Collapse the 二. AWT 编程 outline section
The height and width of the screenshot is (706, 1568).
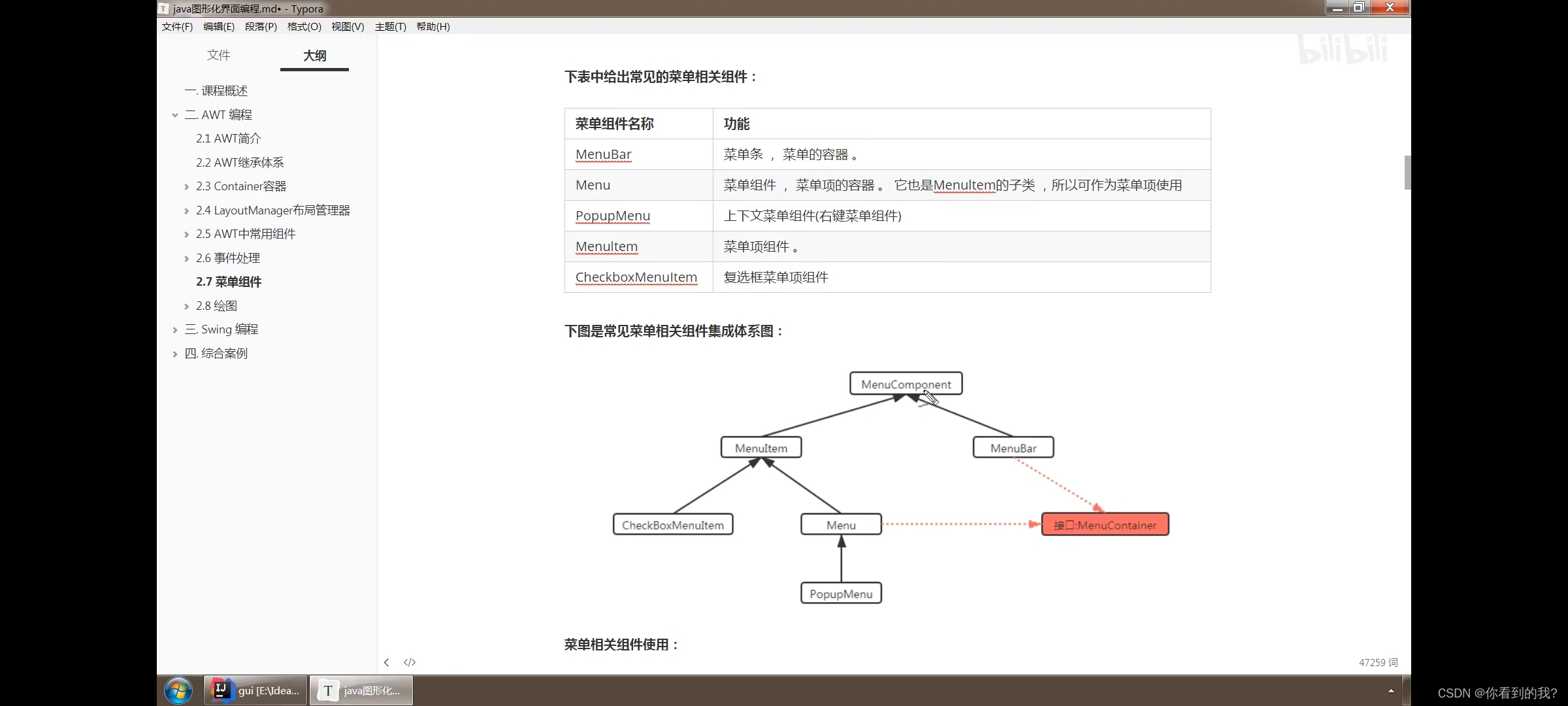point(175,115)
